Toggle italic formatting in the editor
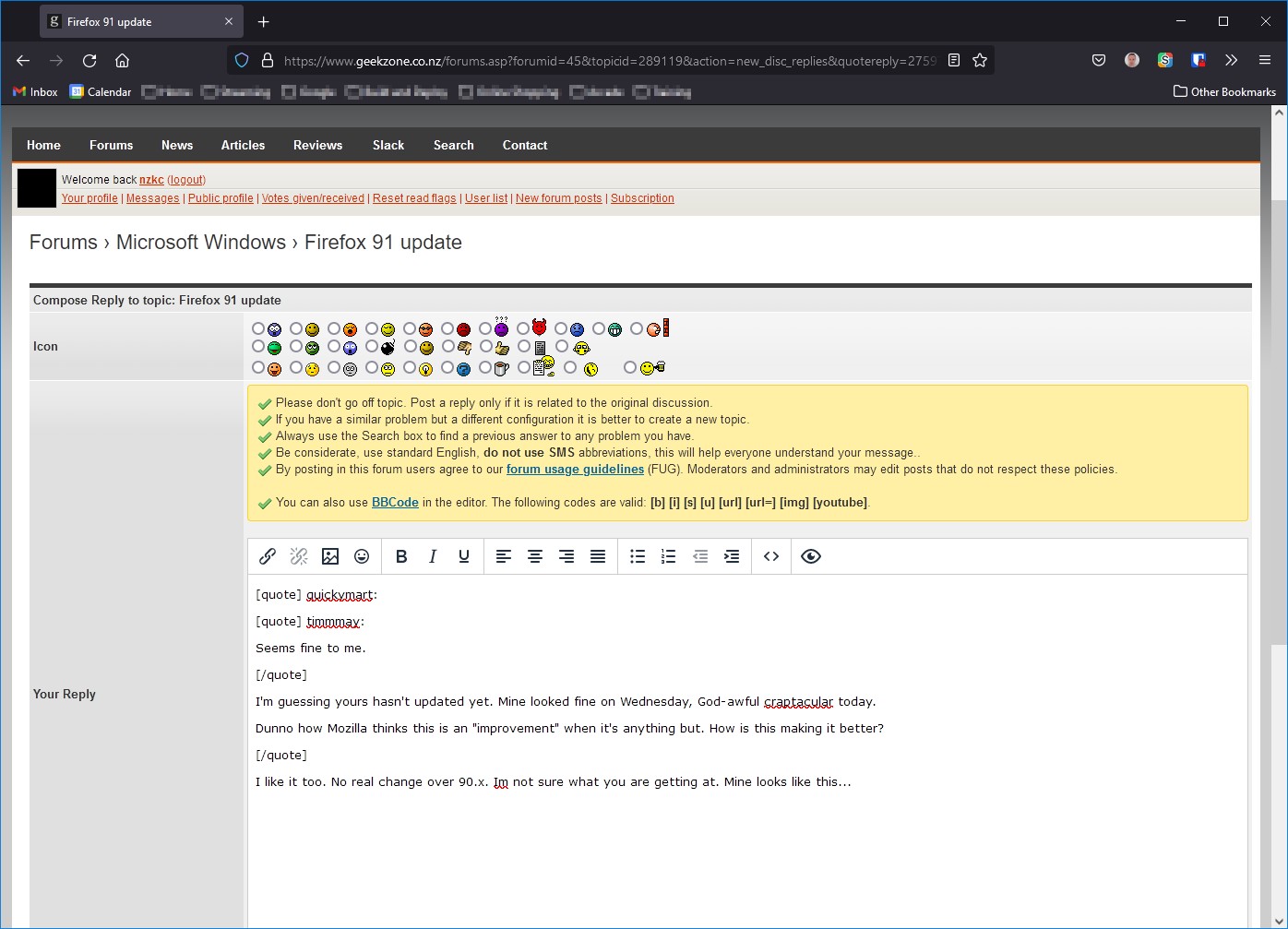Image resolution: width=1288 pixels, height=929 pixels. [433, 556]
